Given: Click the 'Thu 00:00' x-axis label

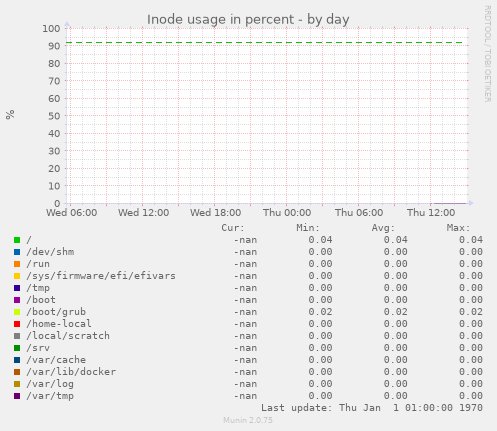Looking at the screenshot, I should coord(287,213).
